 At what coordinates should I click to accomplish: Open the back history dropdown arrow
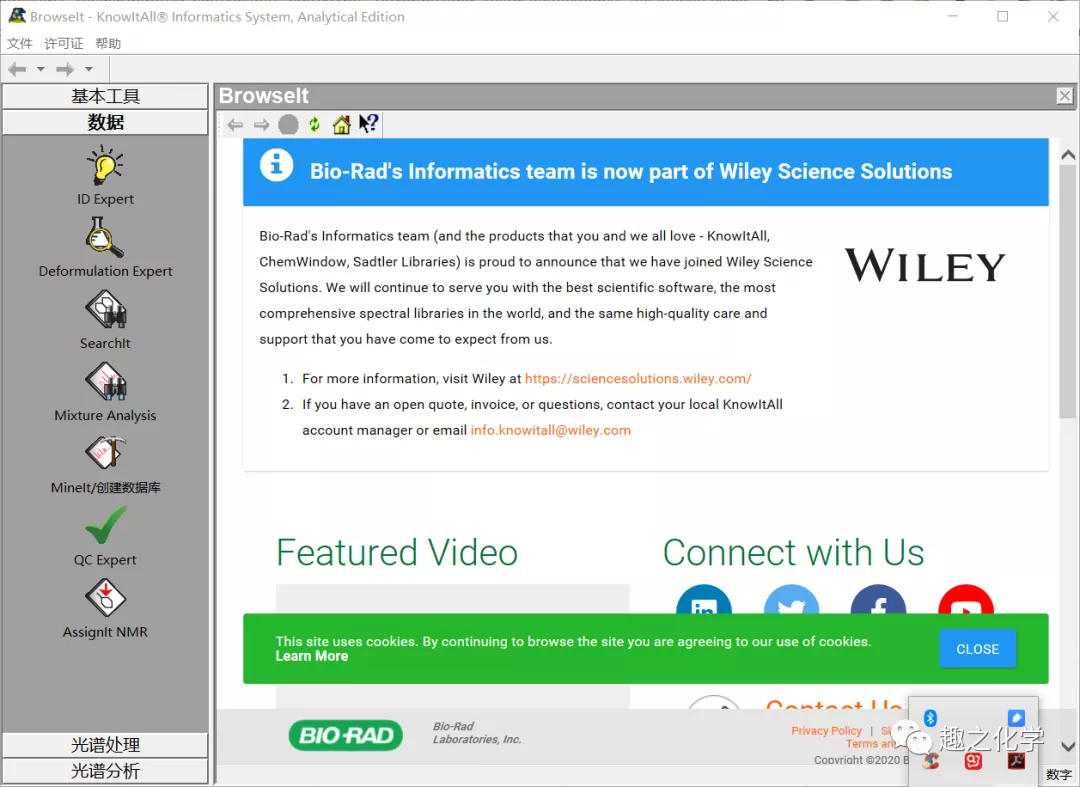[41, 69]
